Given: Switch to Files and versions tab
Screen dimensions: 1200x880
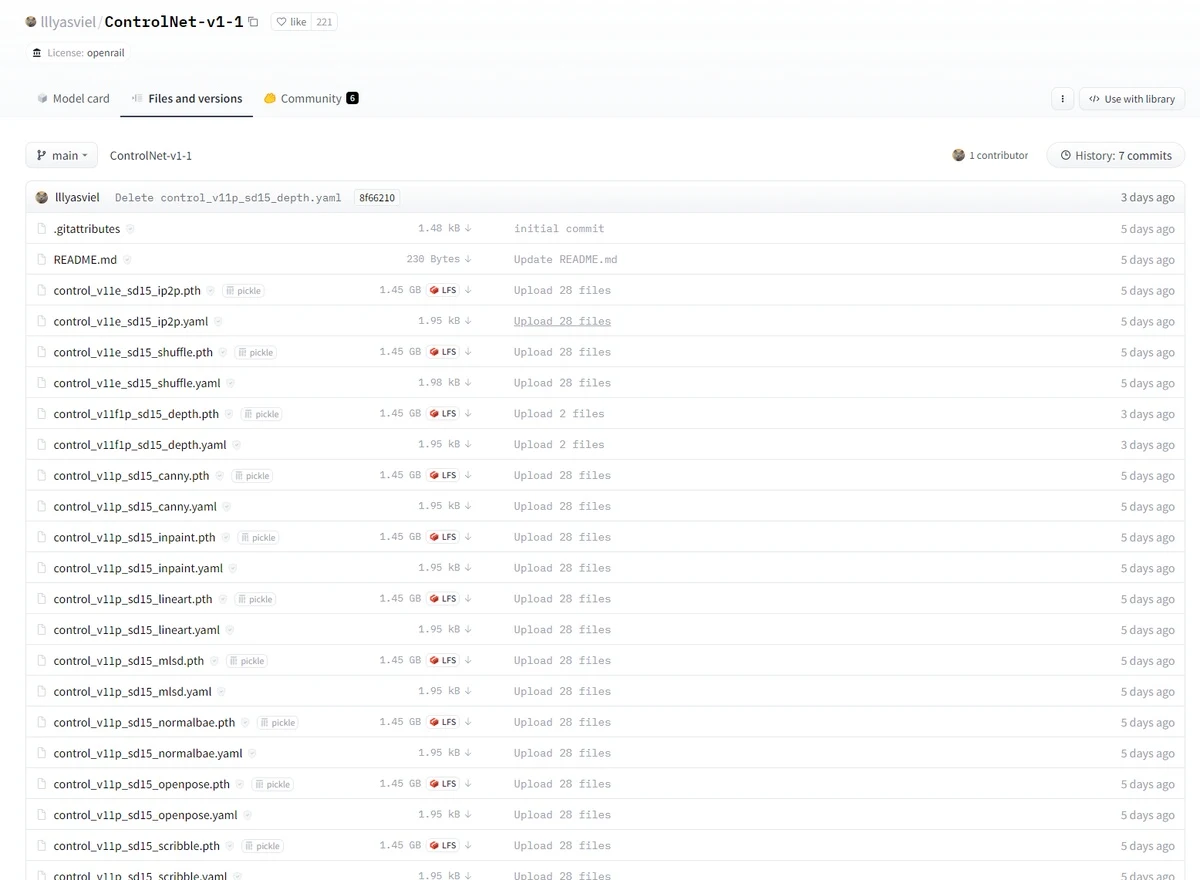Looking at the screenshot, I should click(187, 98).
